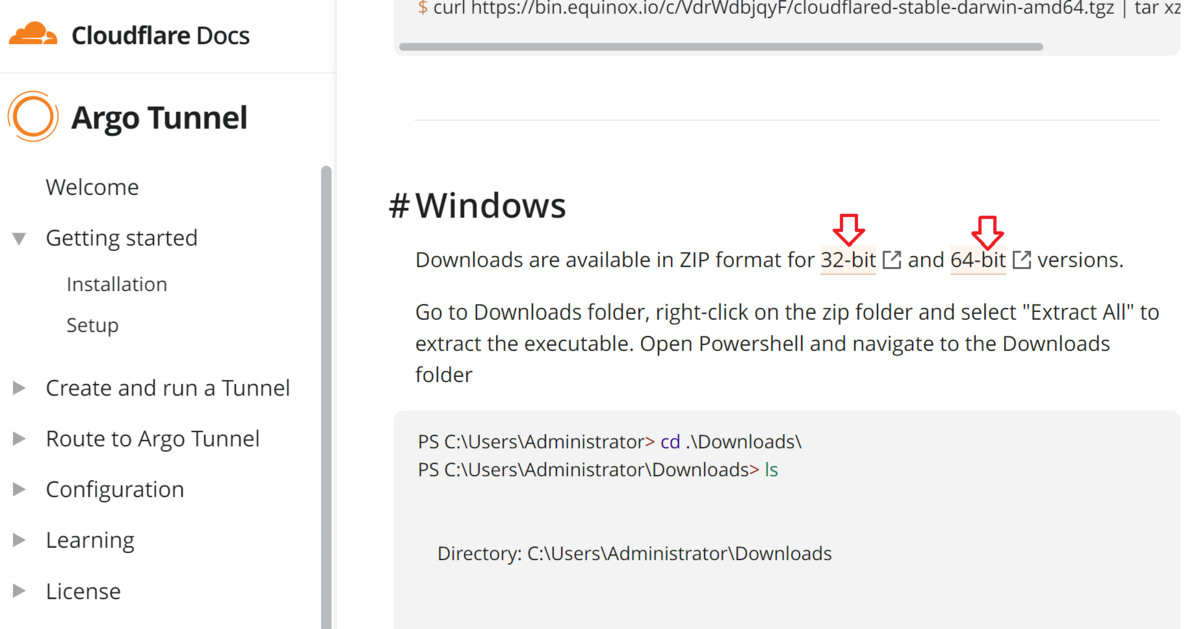Click the Argo Tunnel product title
1200x629 pixels.
tap(159, 117)
